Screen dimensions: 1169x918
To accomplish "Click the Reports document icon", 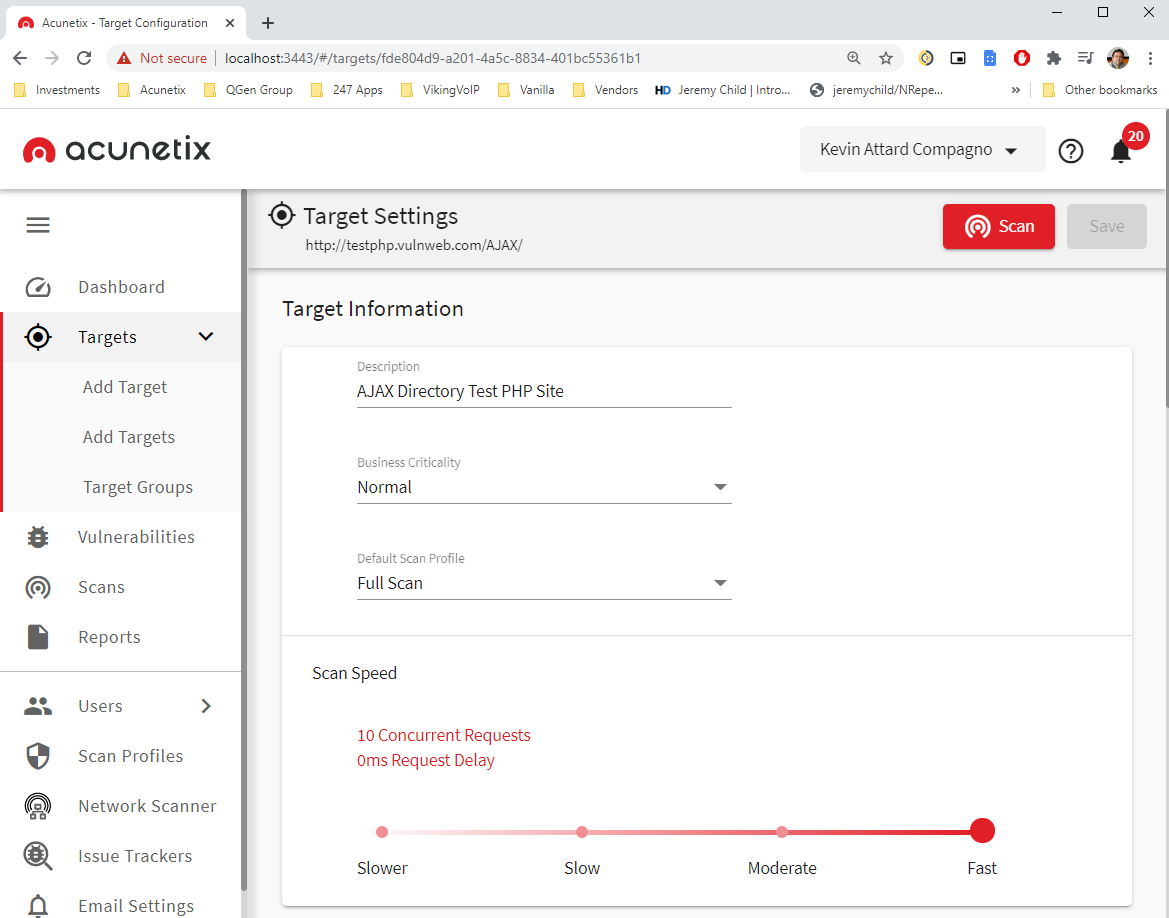I will coord(38,637).
